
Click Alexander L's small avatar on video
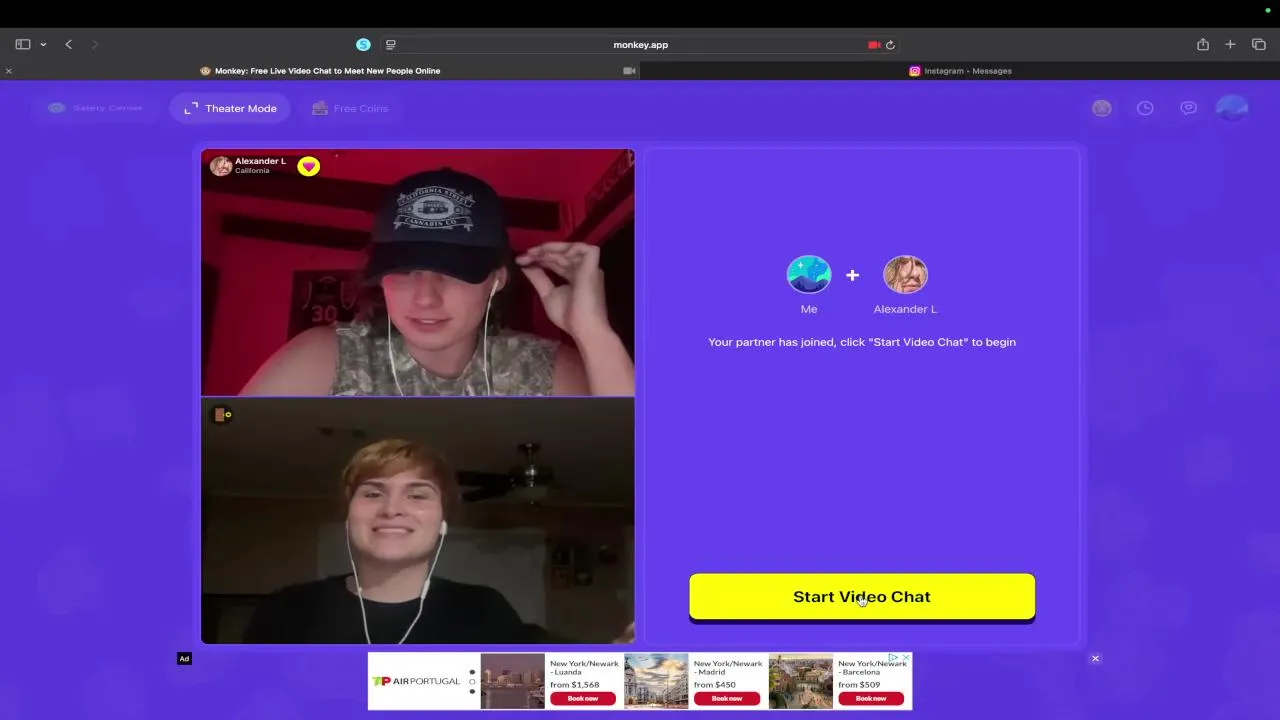coord(221,166)
